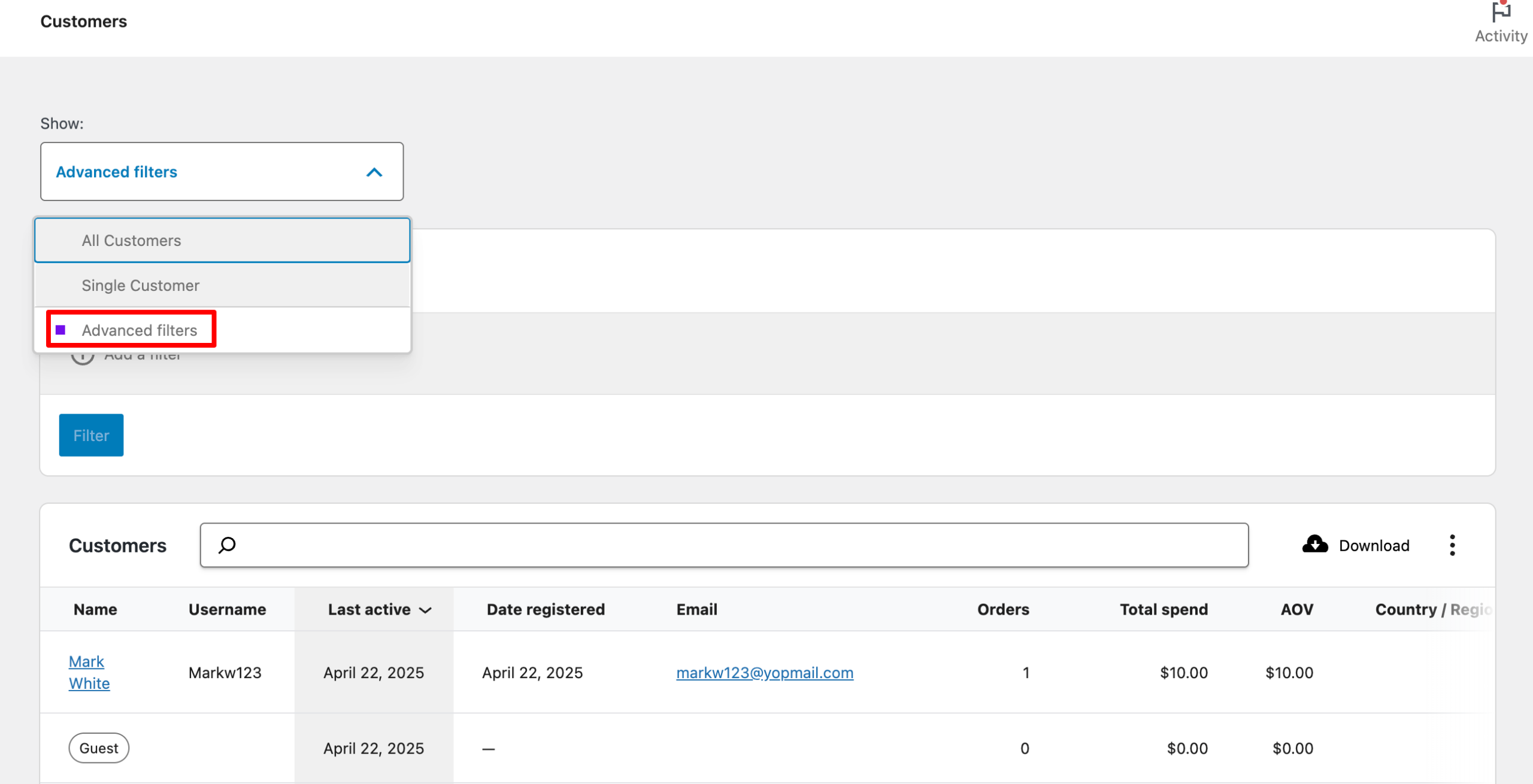Click the search magnifier icon
The width and height of the screenshot is (1533, 784).
tap(227, 545)
